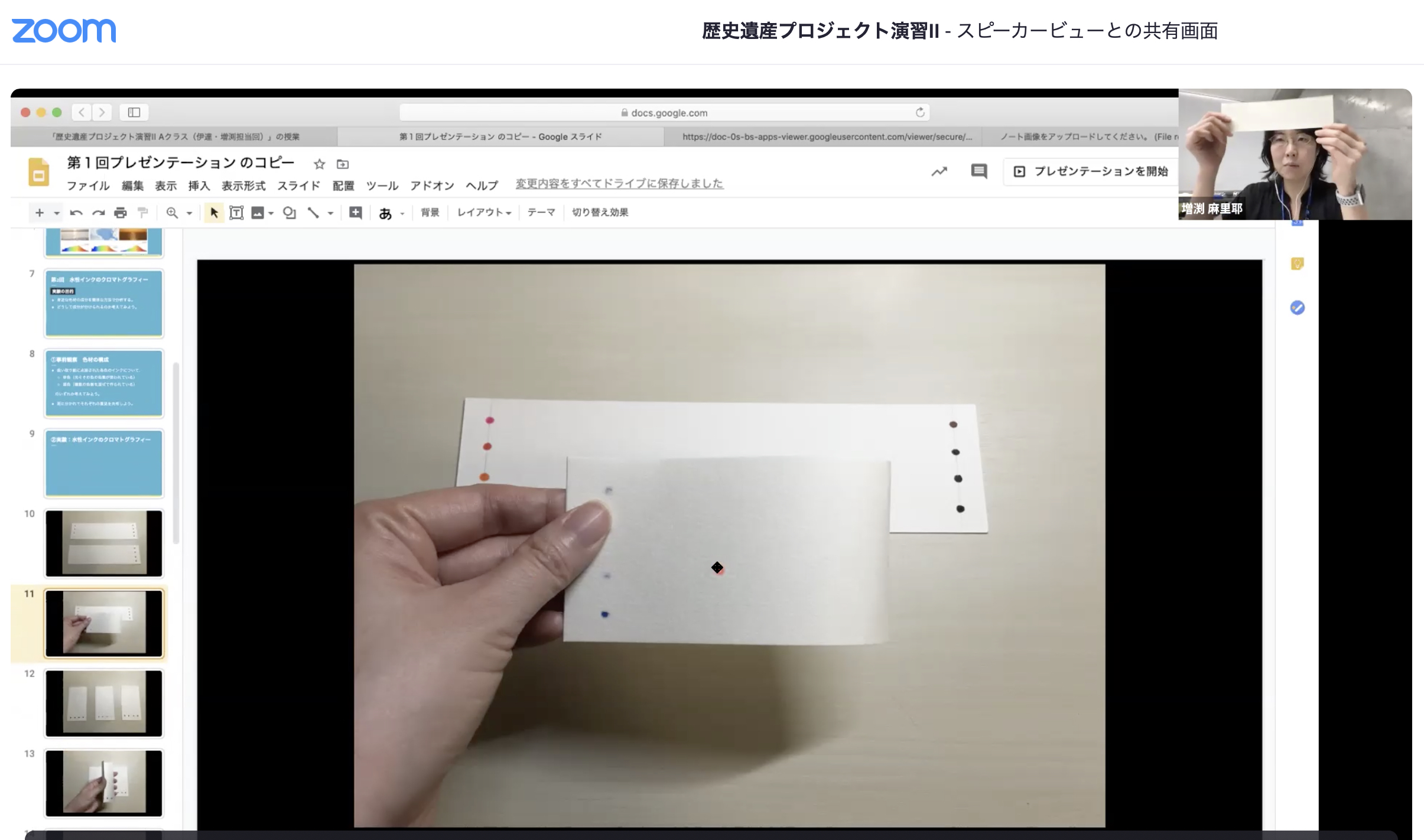1424x840 pixels.
Task: Switch to the 第1回プレゼンテーション Google スライド tab
Action: point(500,136)
